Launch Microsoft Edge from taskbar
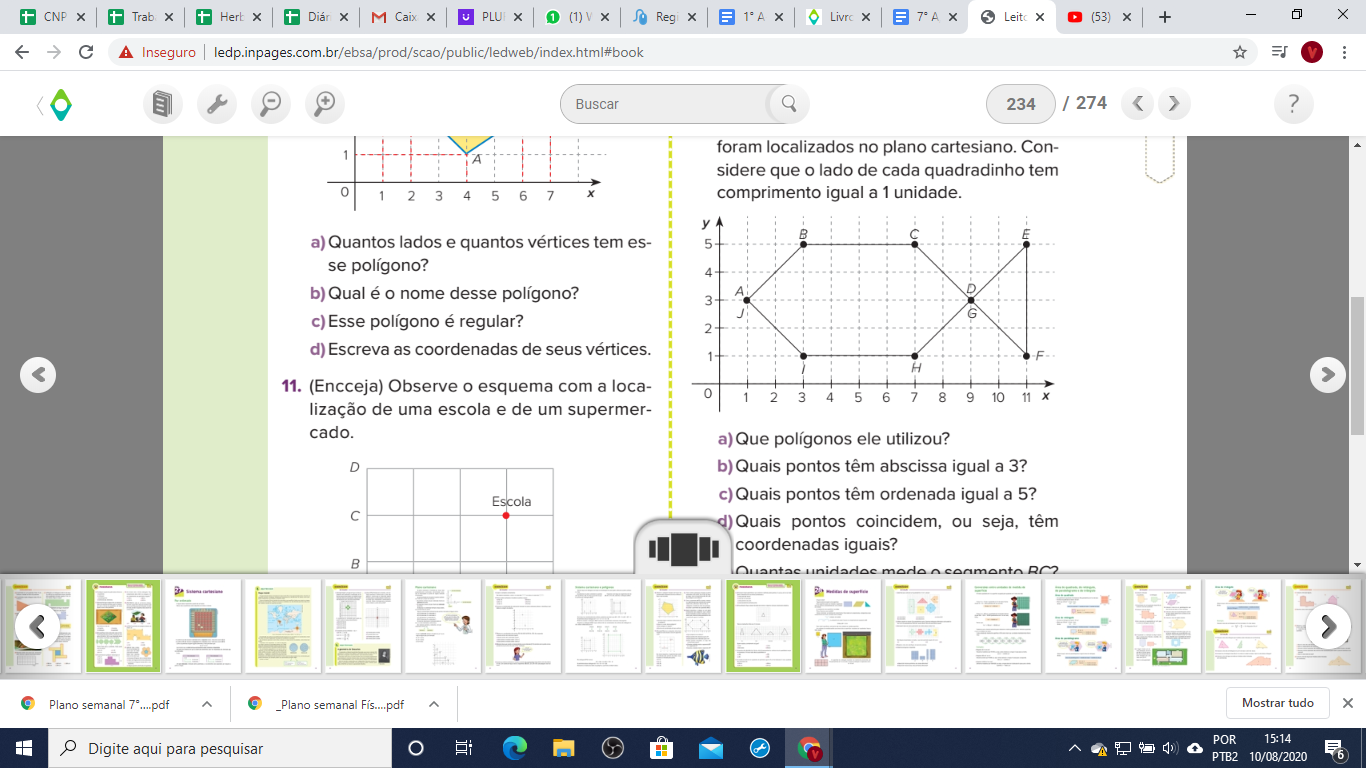This screenshot has height=768, width=1366. click(x=514, y=748)
